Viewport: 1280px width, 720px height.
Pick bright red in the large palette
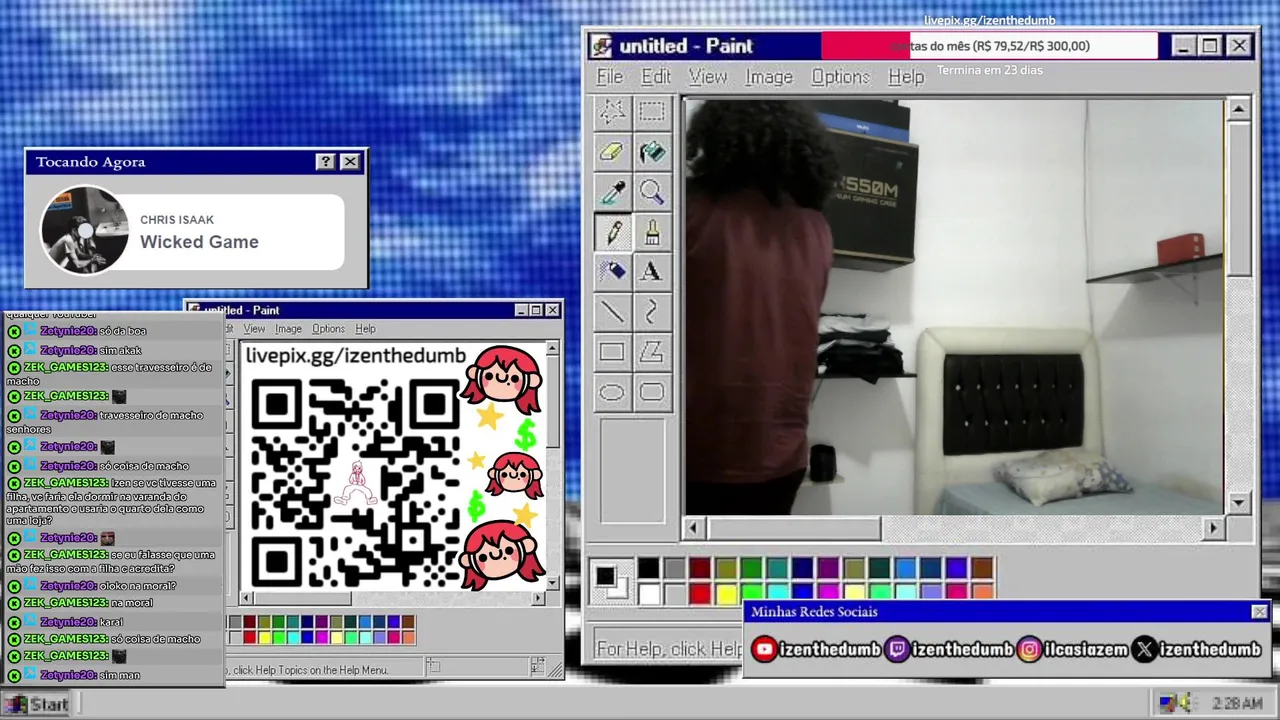(700, 593)
